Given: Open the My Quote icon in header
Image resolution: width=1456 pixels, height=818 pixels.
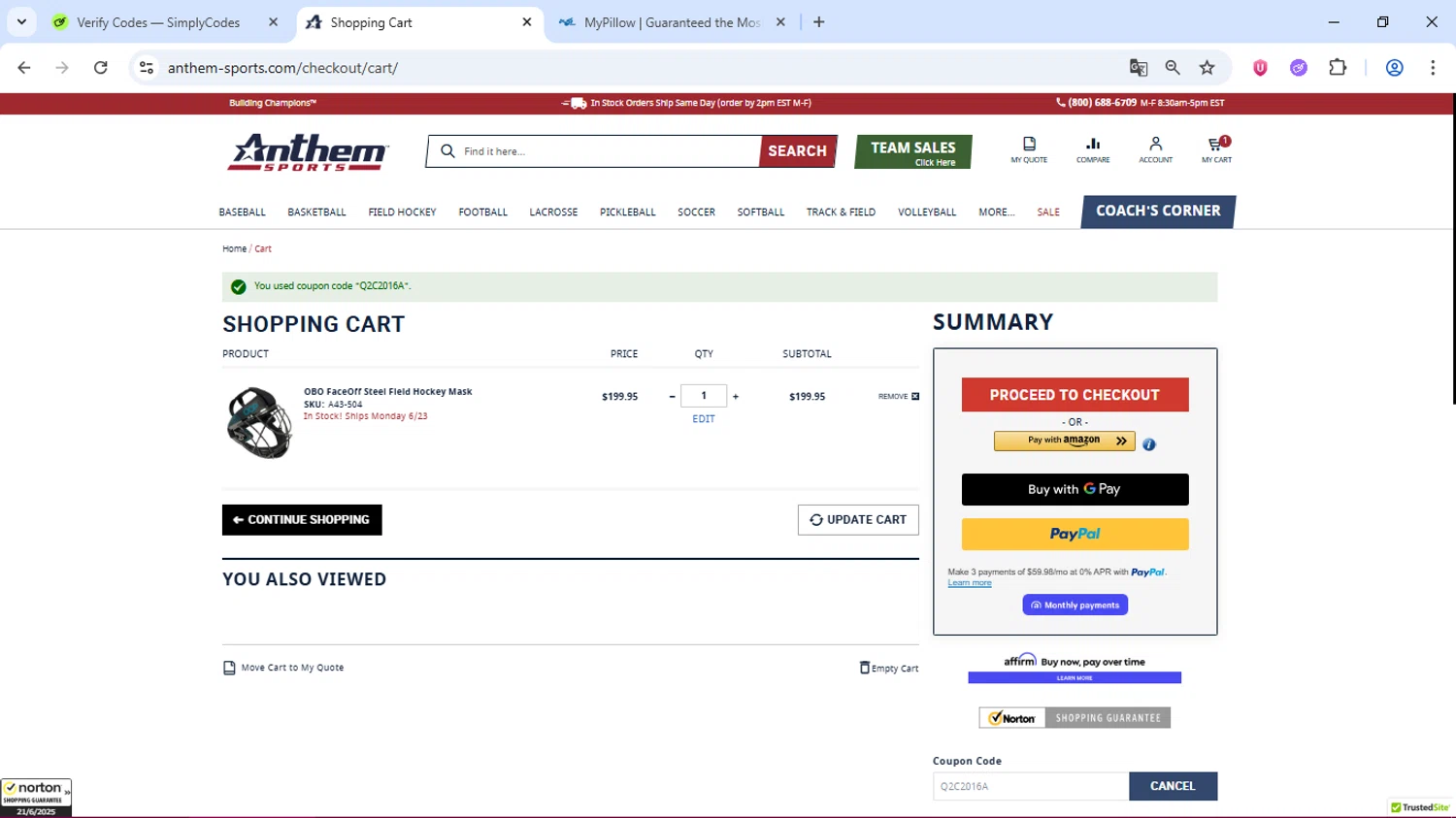Looking at the screenshot, I should [1029, 149].
